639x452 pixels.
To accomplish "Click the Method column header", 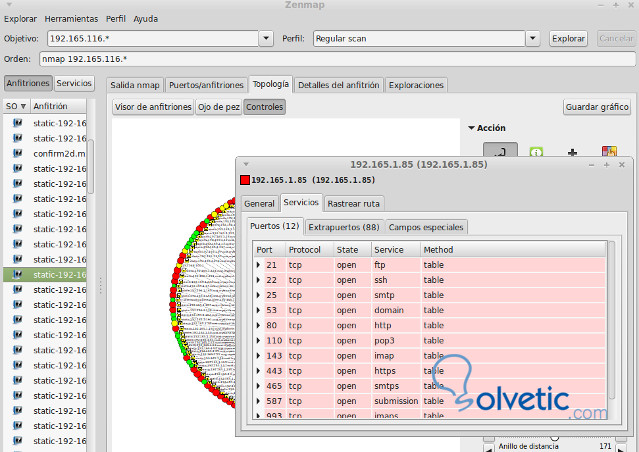I will click(x=513, y=249).
